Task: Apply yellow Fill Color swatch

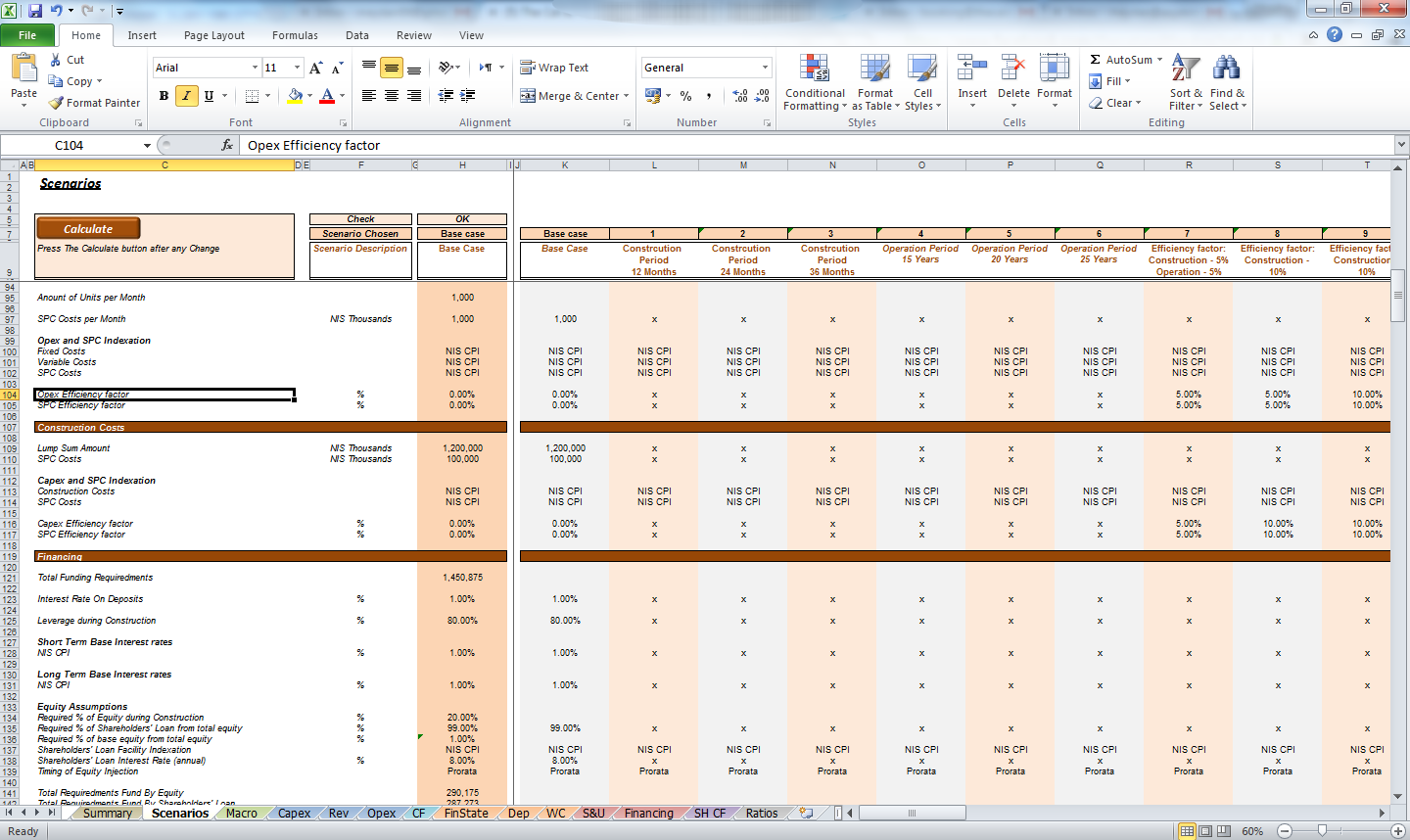Action: (295, 96)
